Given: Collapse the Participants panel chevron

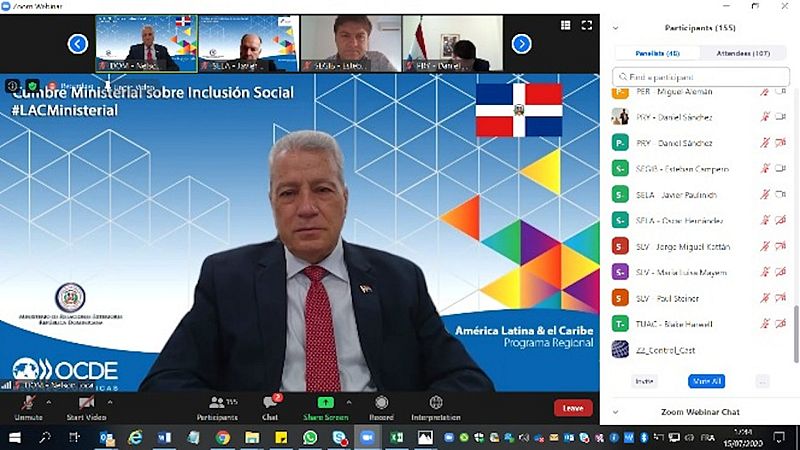Looking at the screenshot, I should 615,28.
